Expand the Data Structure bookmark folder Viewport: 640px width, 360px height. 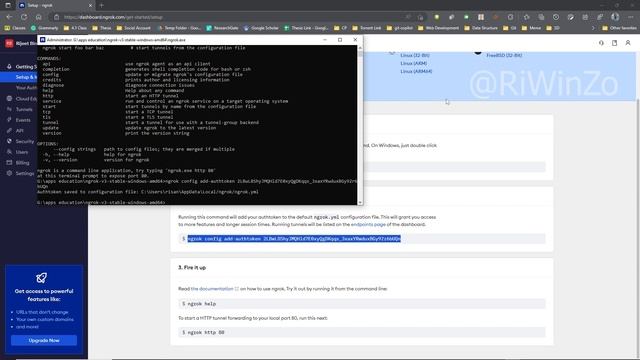(x=481, y=28)
